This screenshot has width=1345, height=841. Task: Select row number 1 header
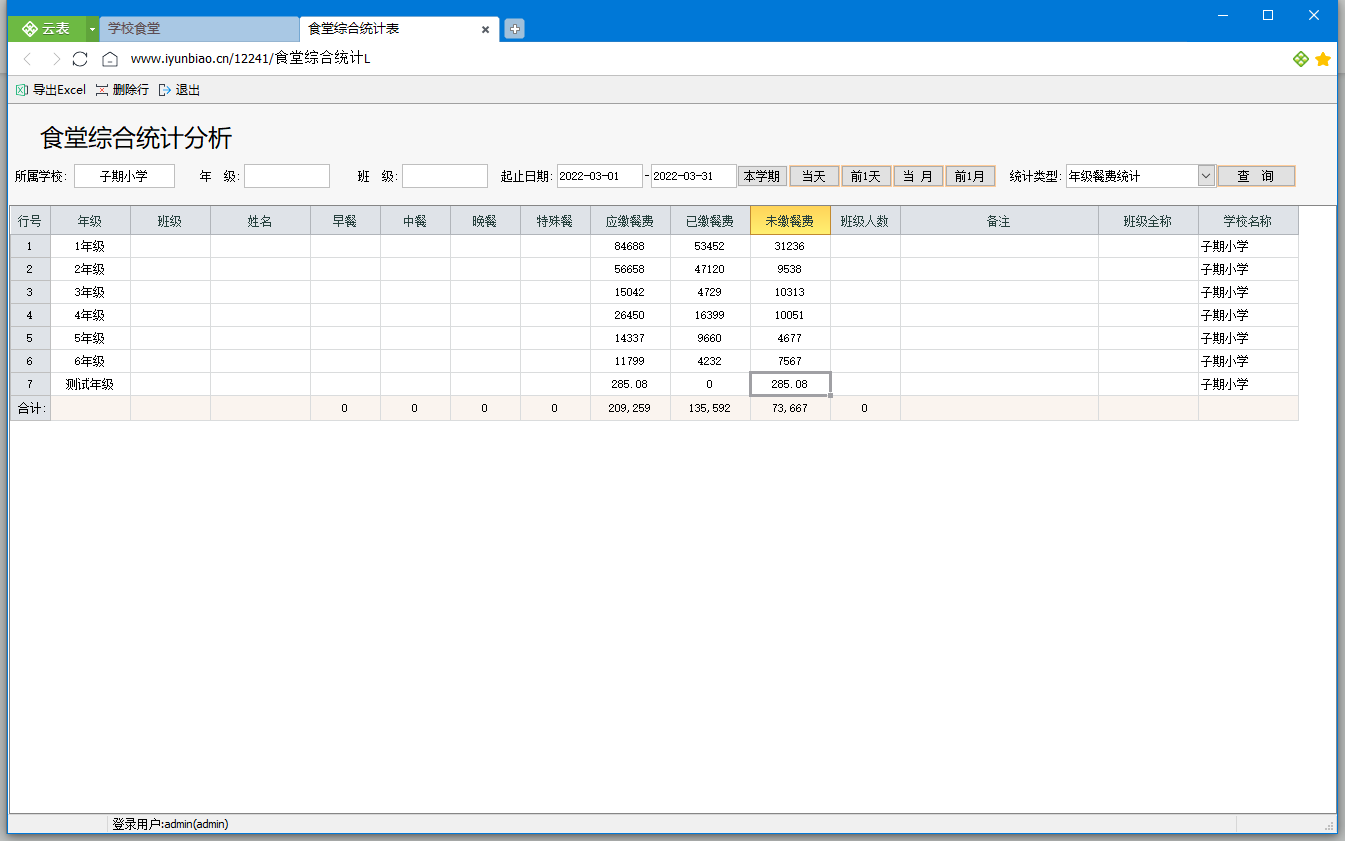[x=30, y=246]
